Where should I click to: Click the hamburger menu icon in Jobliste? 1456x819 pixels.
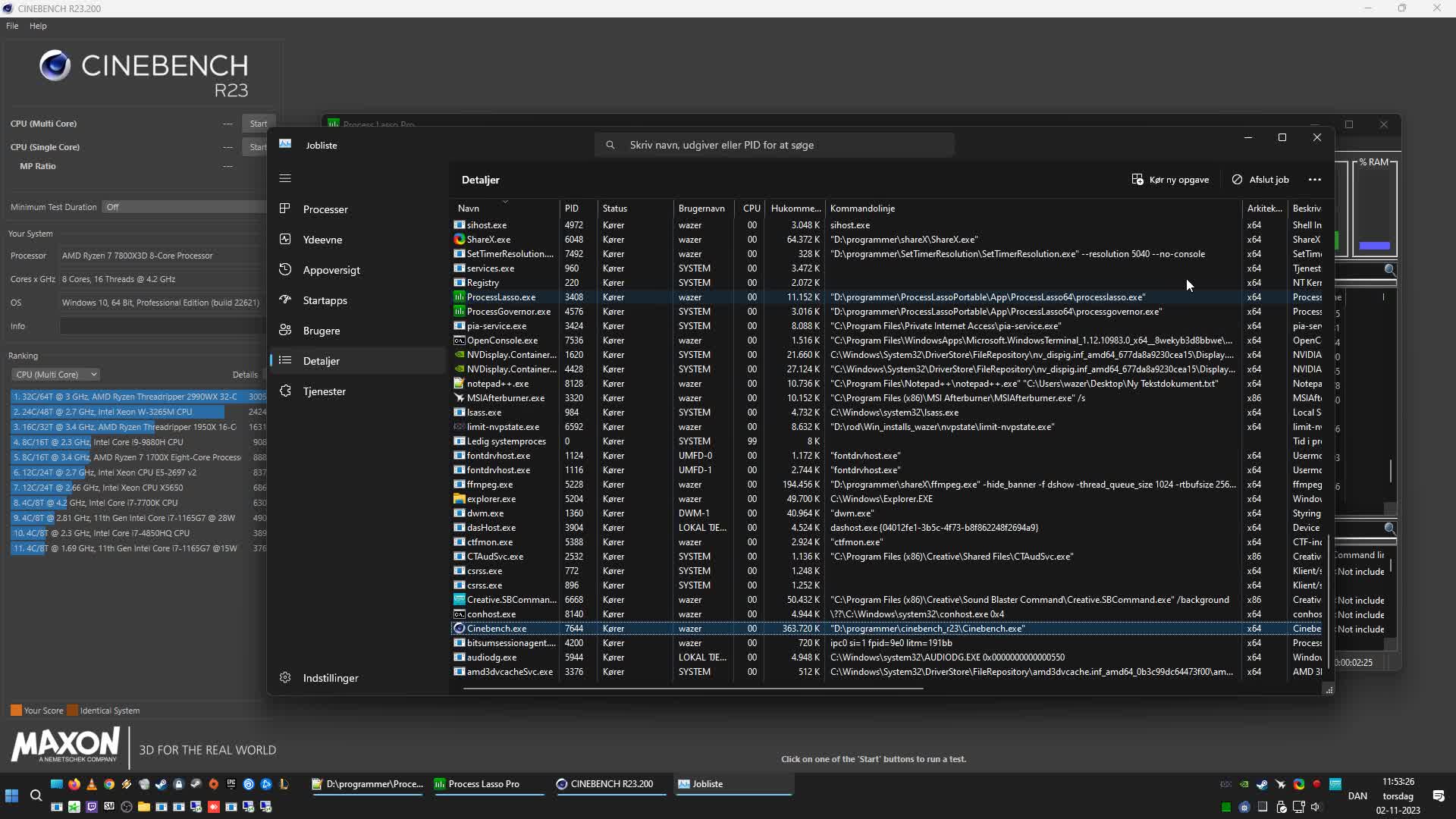click(285, 178)
